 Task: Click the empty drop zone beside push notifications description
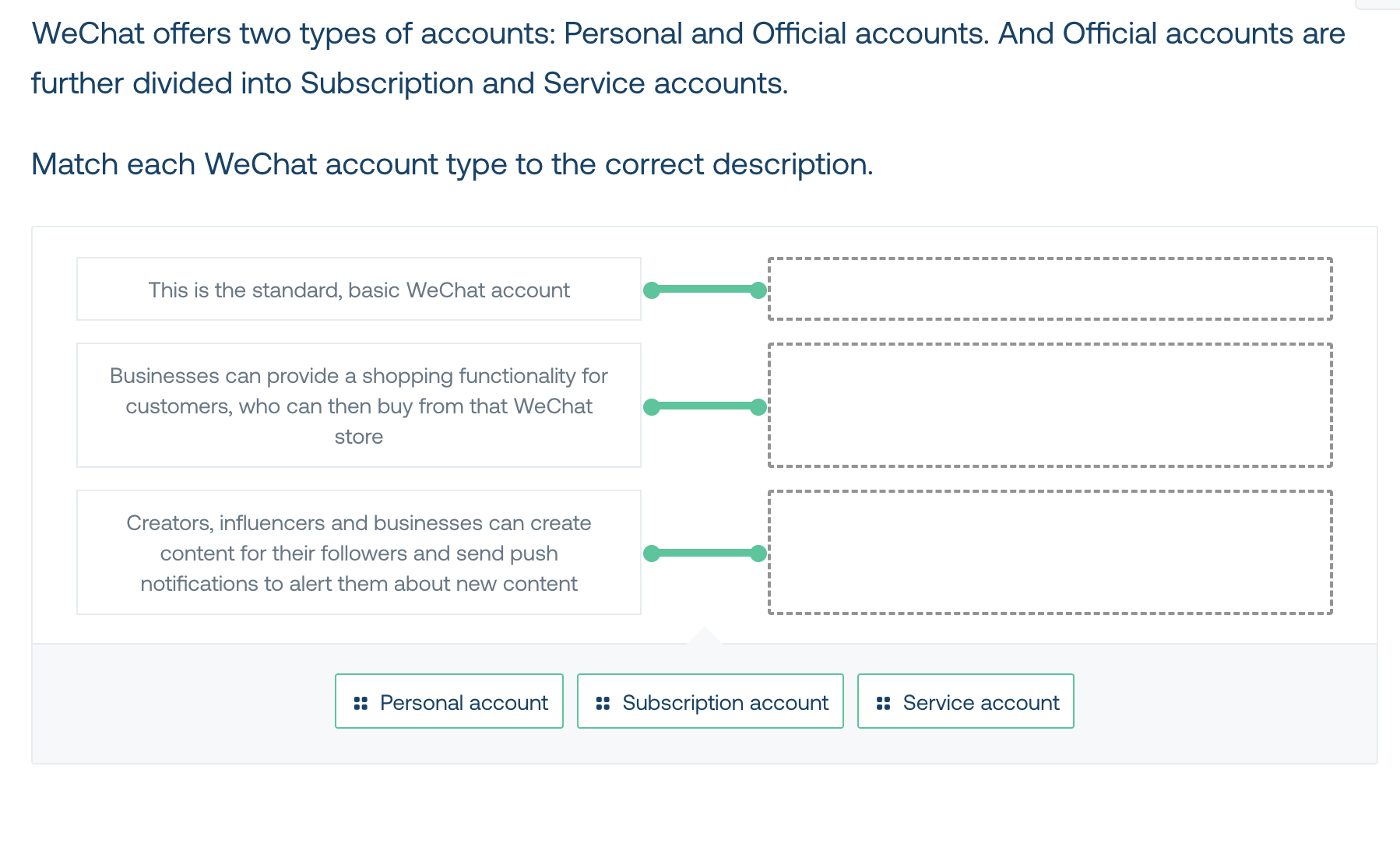[x=1050, y=552]
